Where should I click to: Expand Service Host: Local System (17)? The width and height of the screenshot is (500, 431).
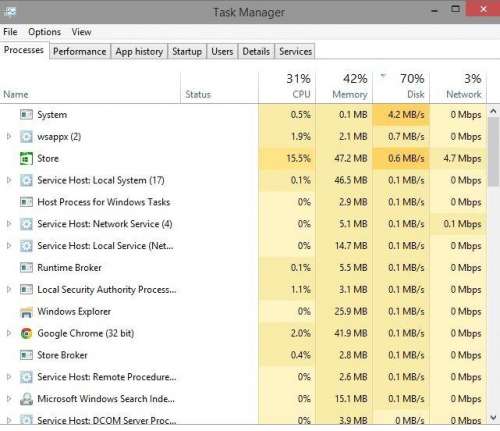coord(9,180)
